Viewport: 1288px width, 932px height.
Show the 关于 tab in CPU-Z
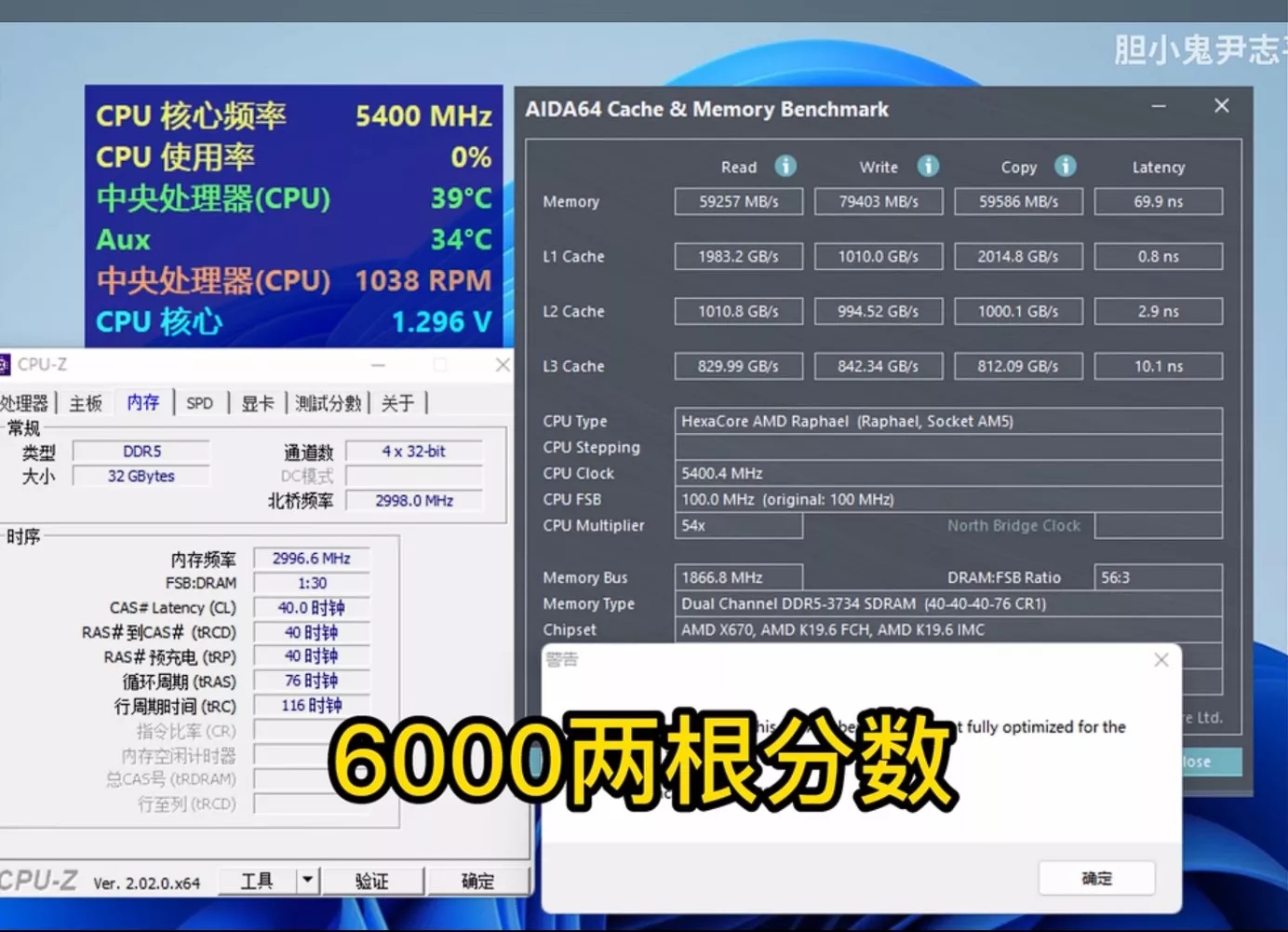pos(397,403)
